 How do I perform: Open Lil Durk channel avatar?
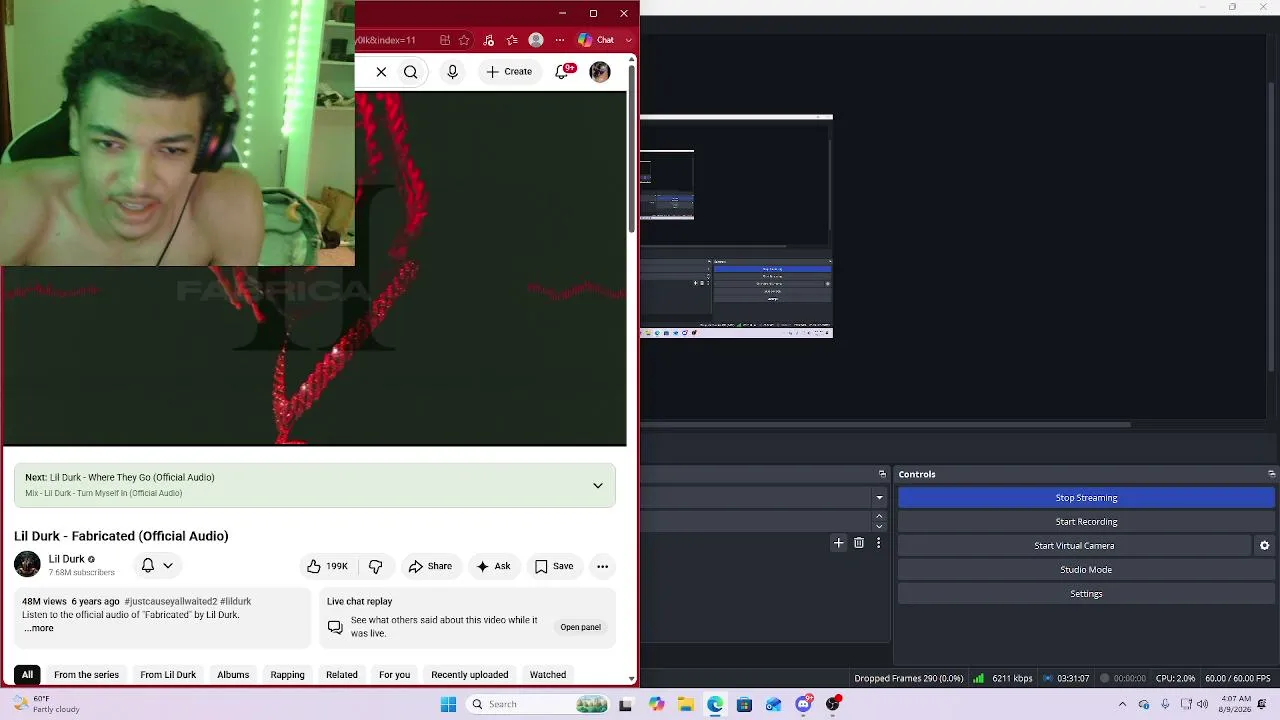coord(27,565)
